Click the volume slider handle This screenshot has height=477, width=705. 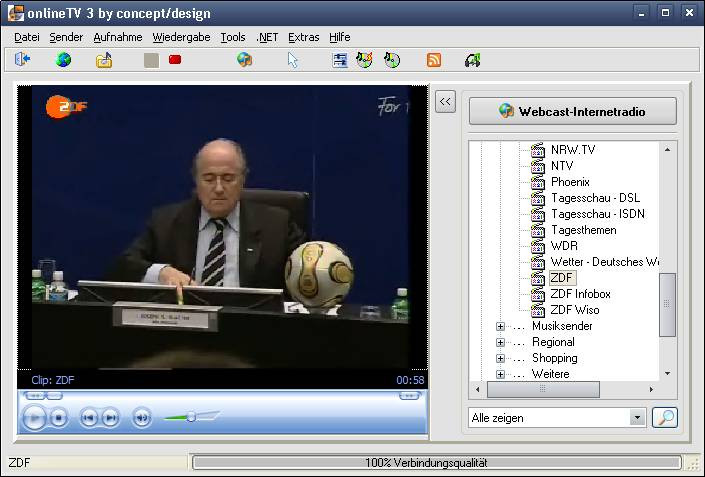[x=191, y=417]
